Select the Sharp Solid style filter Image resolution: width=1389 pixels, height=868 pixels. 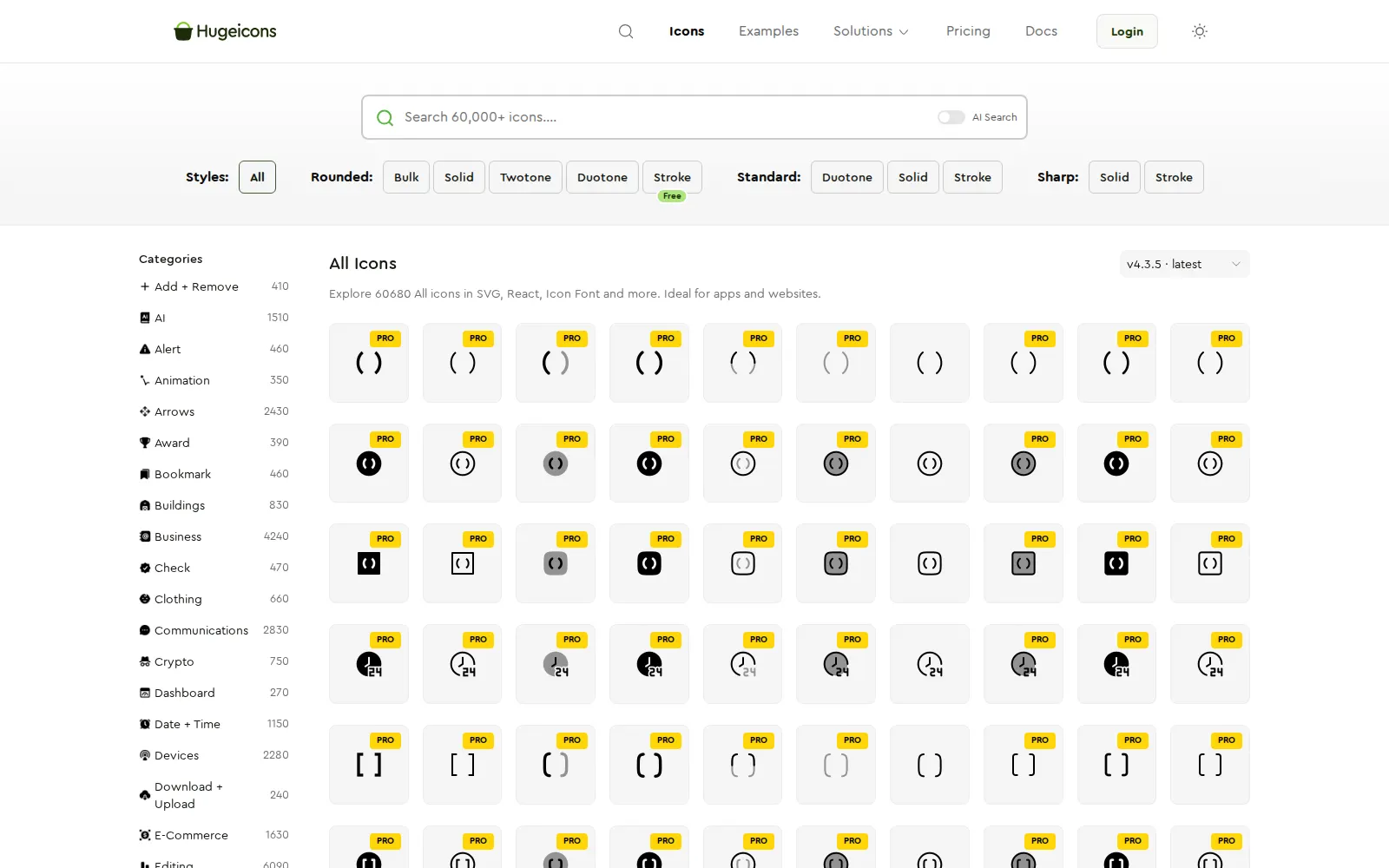[1115, 177]
